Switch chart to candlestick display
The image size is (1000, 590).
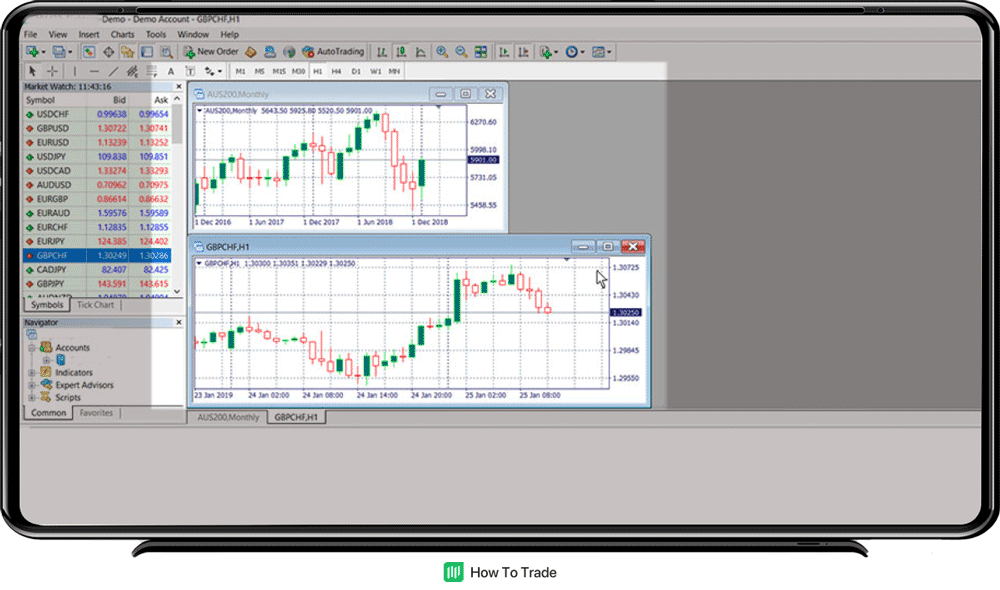(400, 51)
